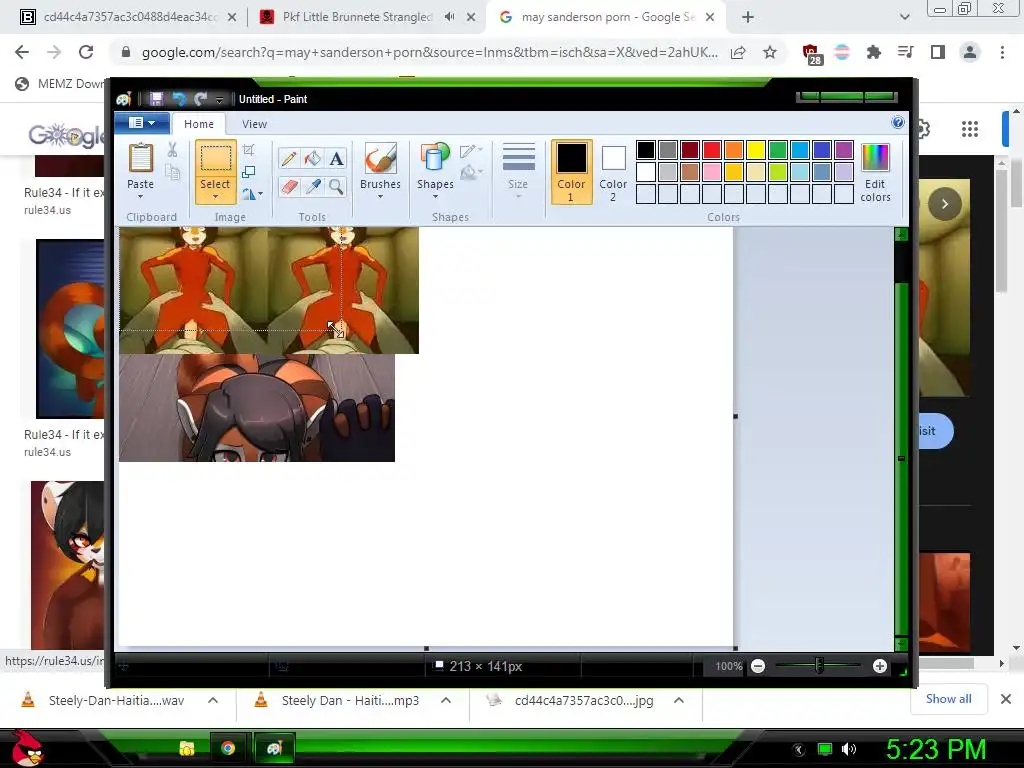The width and height of the screenshot is (1024, 768).
Task: Expand Rotate or flip dropdown
Action: click(x=261, y=194)
